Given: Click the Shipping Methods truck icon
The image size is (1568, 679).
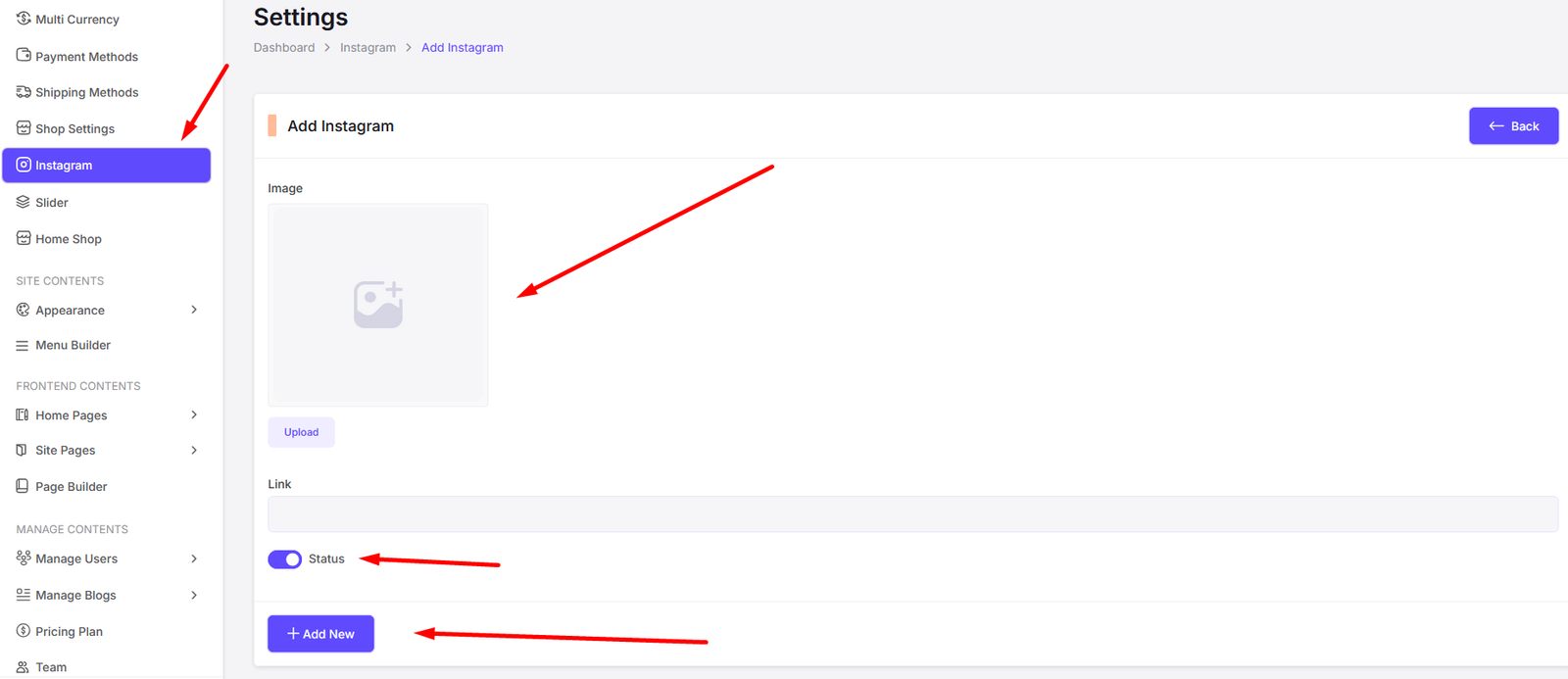Looking at the screenshot, I should pyautogui.click(x=24, y=92).
